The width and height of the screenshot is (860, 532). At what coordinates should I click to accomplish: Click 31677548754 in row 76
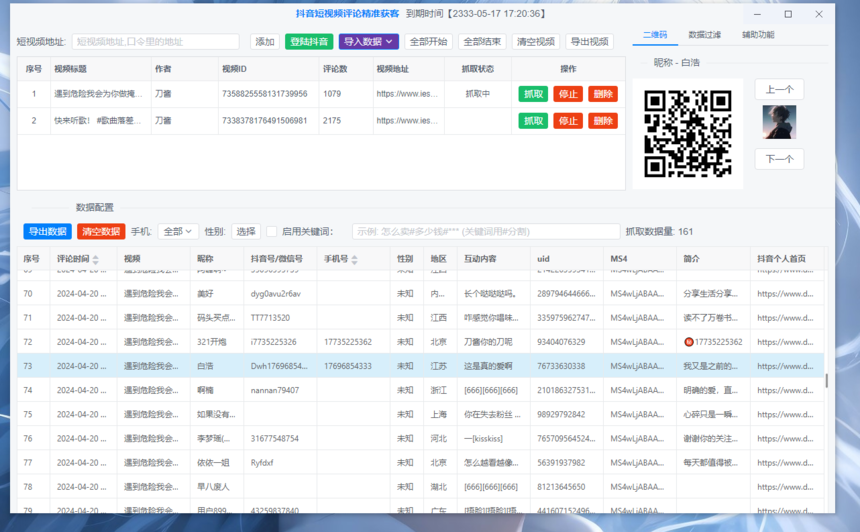(275, 438)
